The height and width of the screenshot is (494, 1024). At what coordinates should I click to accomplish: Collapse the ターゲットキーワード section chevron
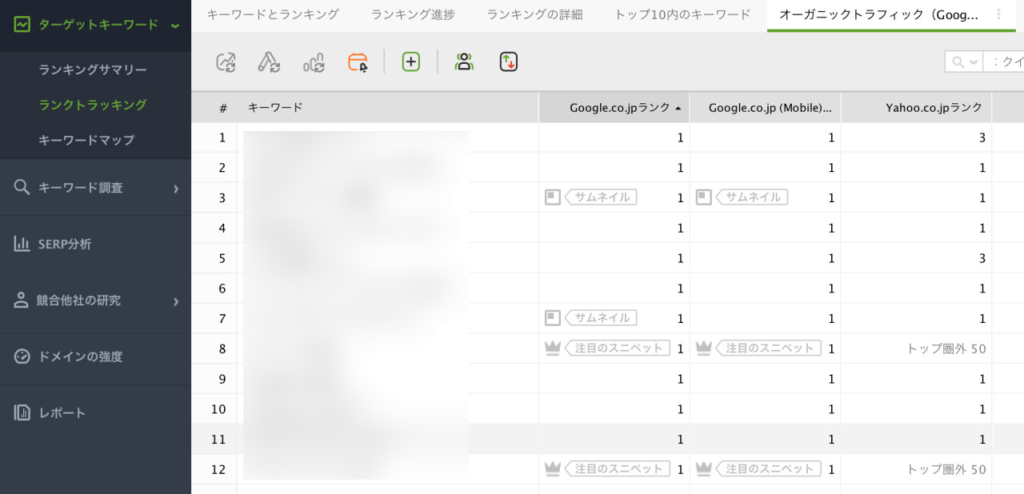pyautogui.click(x=174, y=25)
